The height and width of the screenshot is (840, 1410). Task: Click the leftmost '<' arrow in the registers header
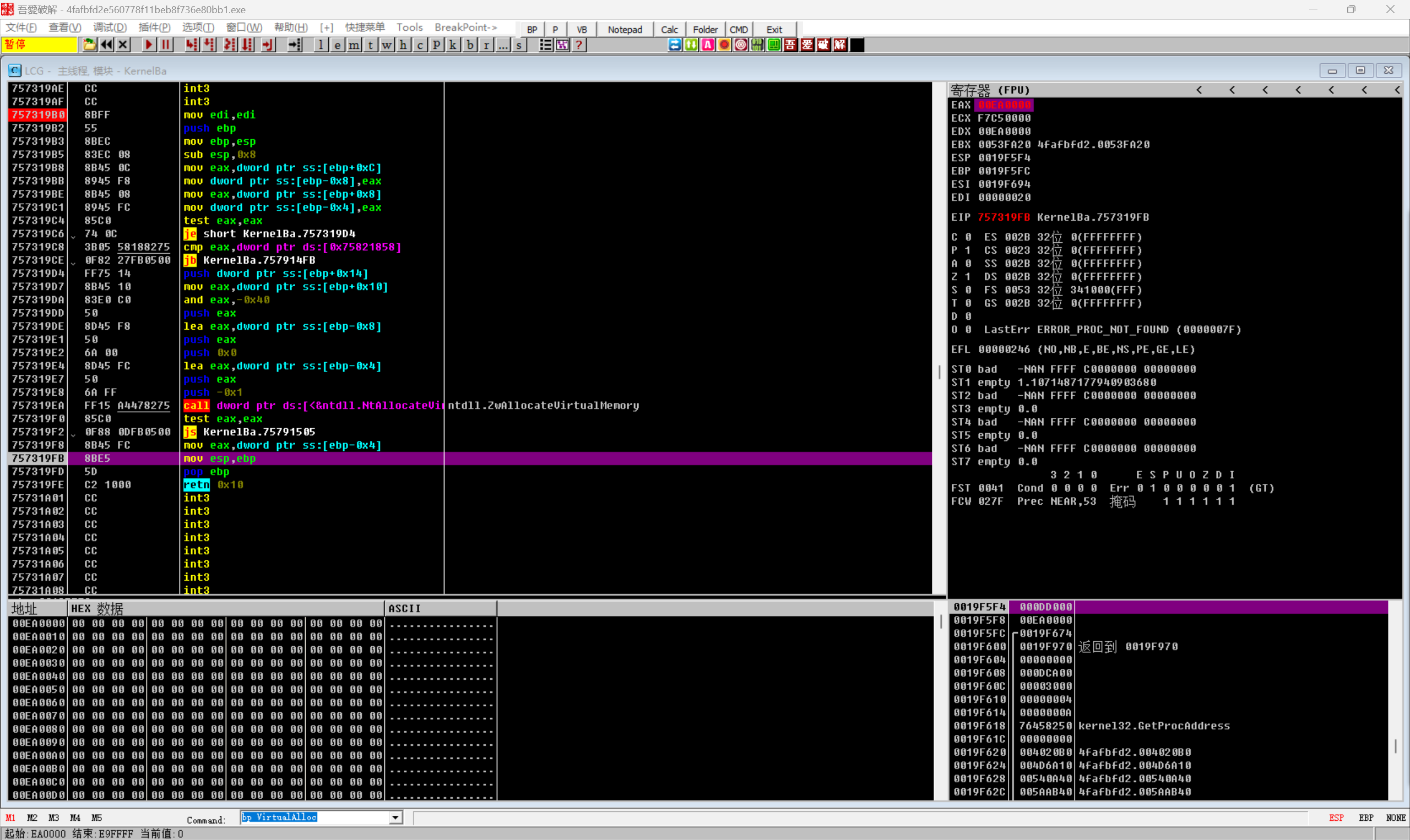[x=1200, y=90]
